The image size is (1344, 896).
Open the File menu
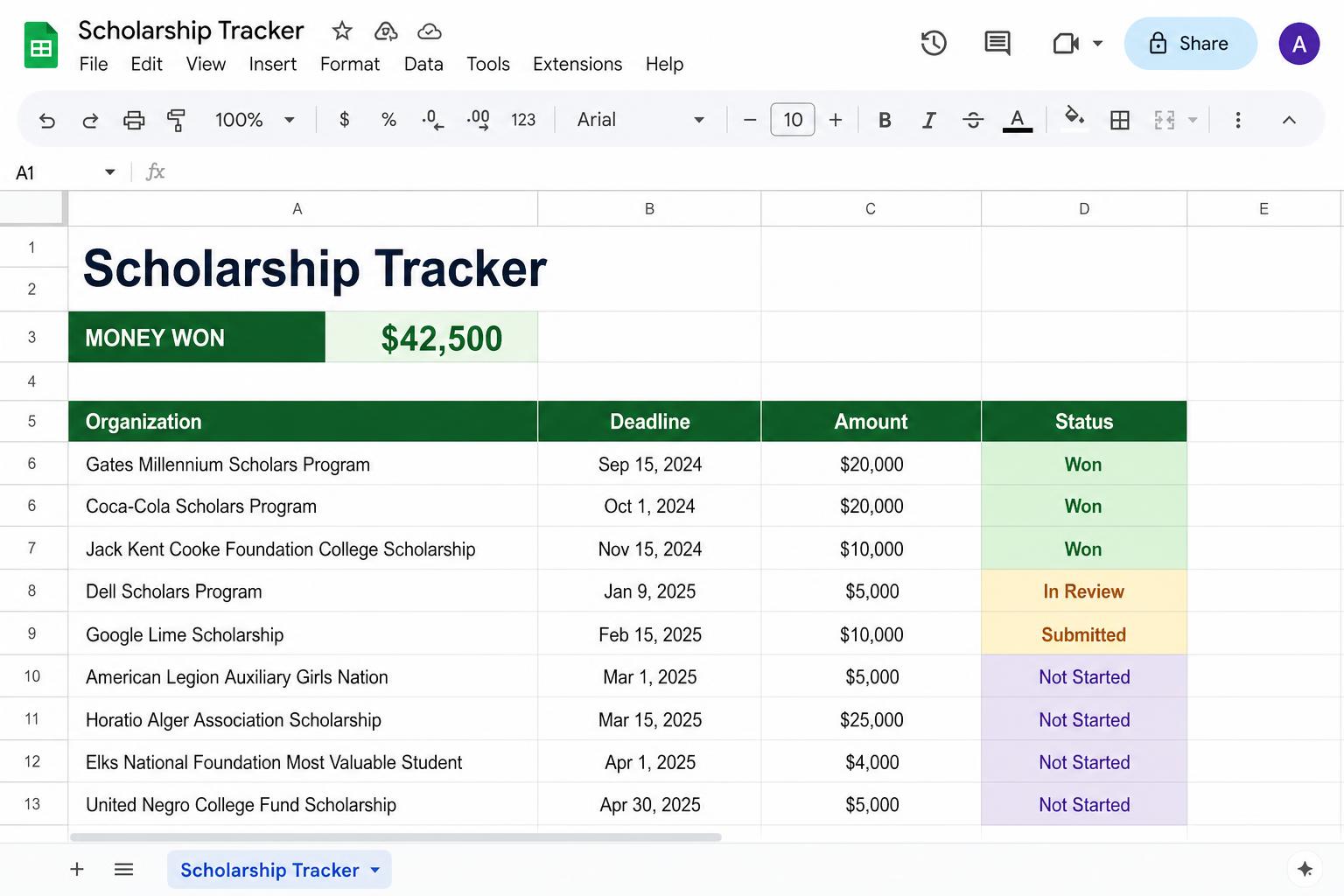pos(94,64)
